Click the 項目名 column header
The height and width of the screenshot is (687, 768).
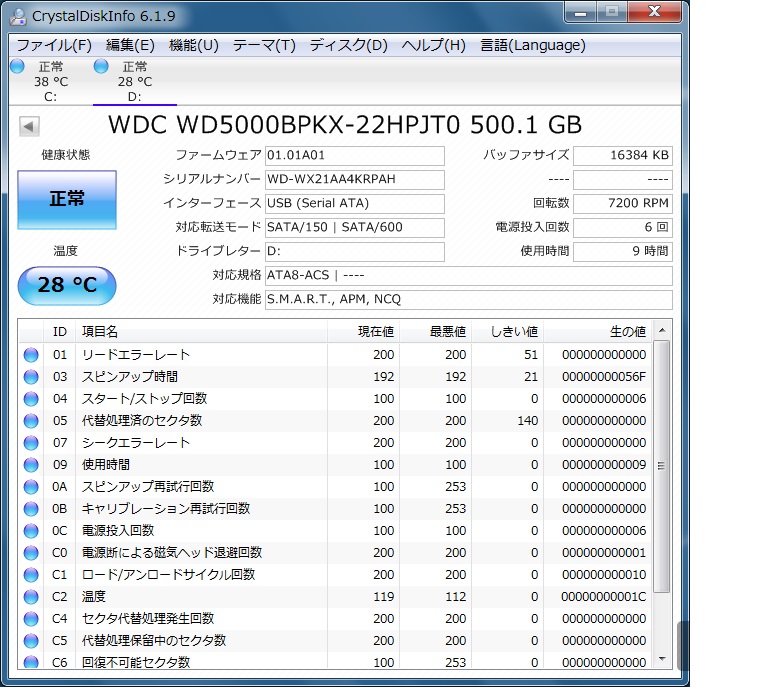pos(201,332)
